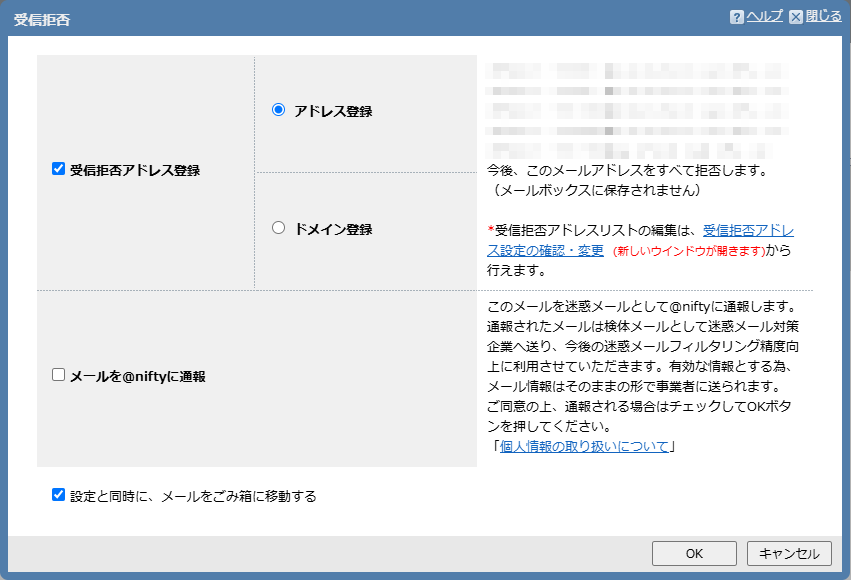Click the red 新しいウインドウが開きます note
The image size is (851, 580).
click(688, 251)
